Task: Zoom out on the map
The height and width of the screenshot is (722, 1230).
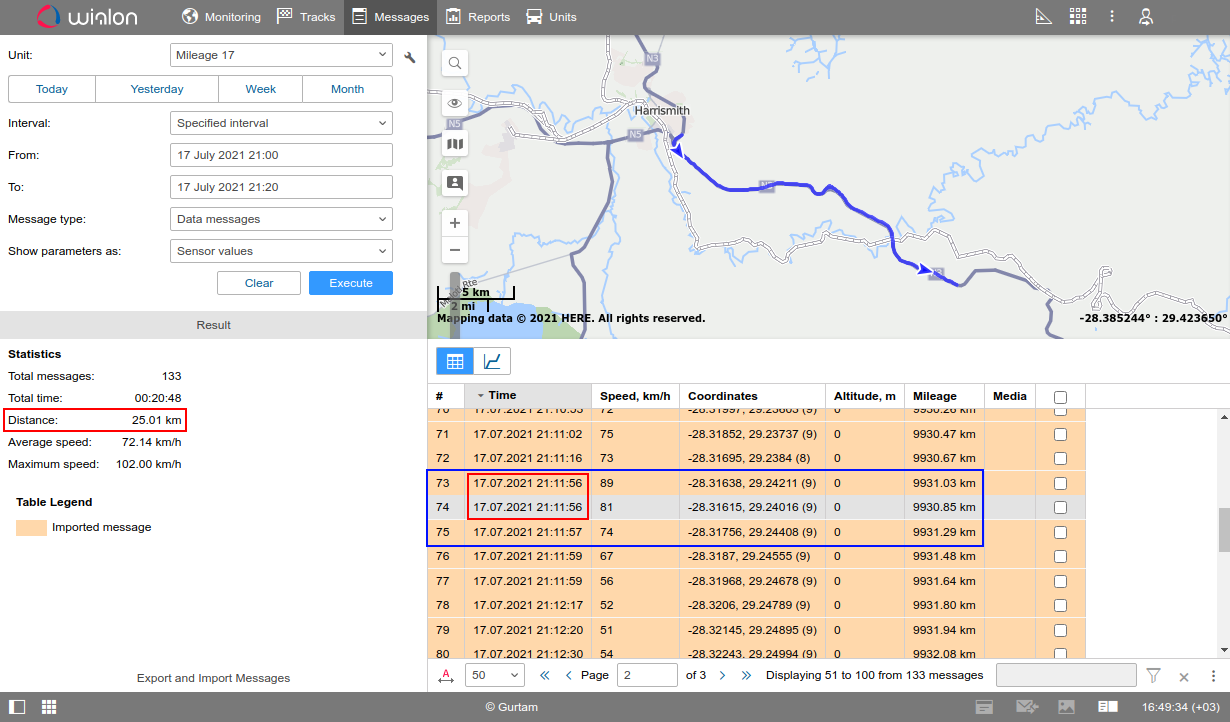Action: (x=455, y=250)
